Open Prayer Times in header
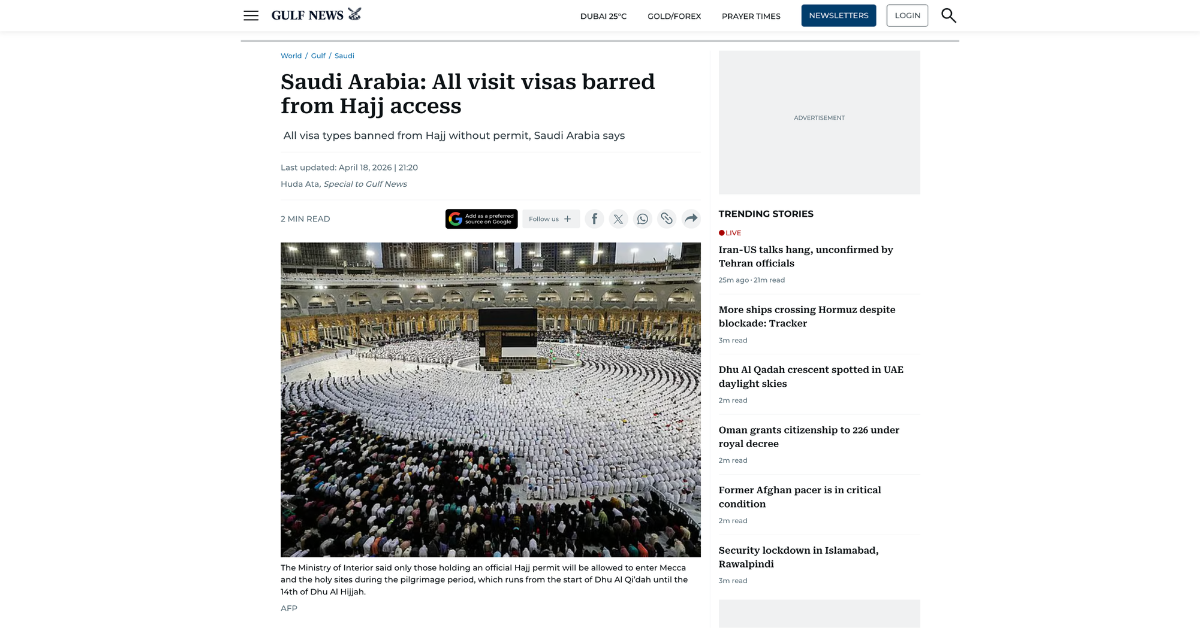Image resolution: width=1200 pixels, height=628 pixels. [751, 16]
